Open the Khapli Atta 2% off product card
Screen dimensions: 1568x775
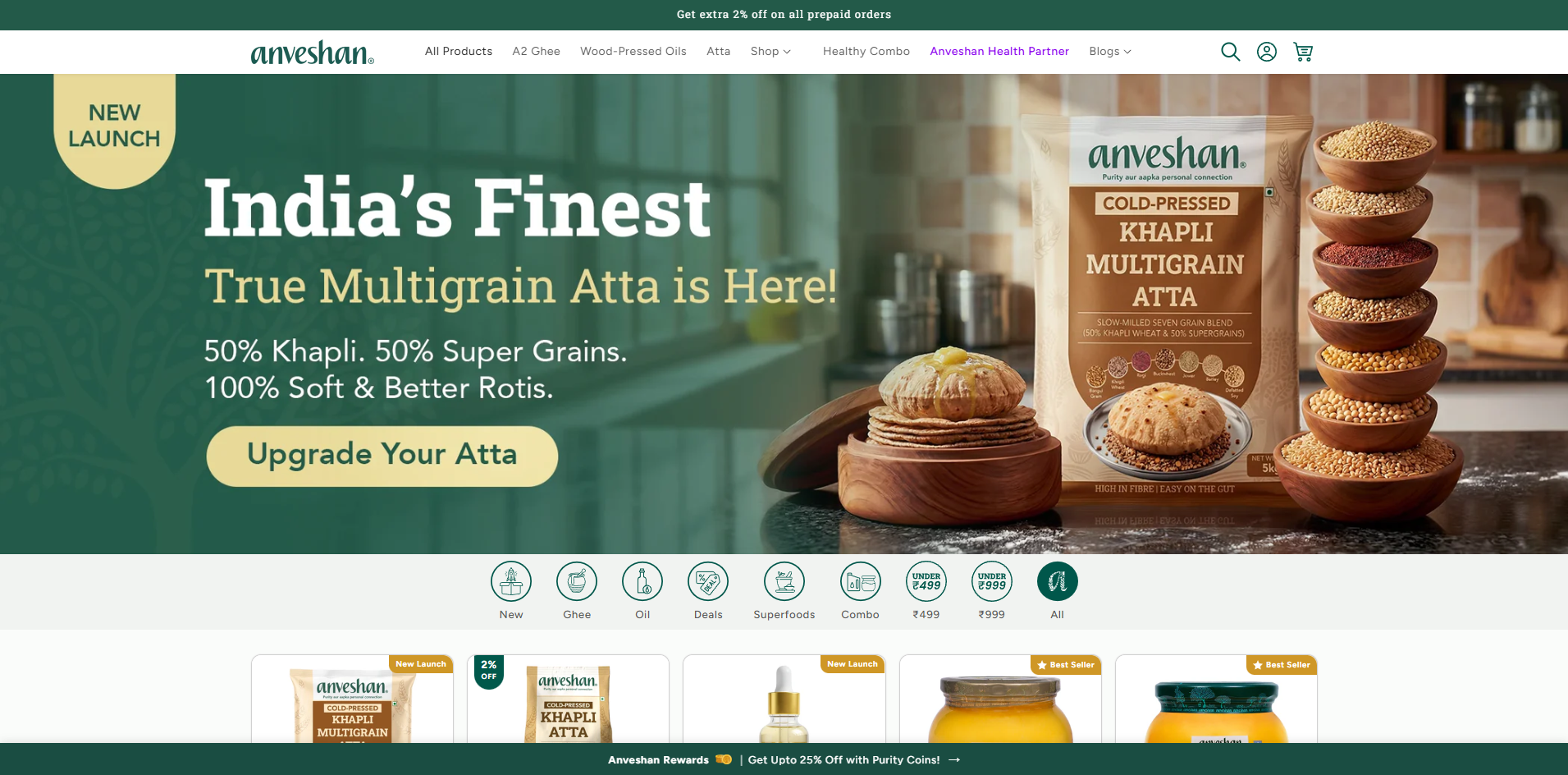coord(569,699)
